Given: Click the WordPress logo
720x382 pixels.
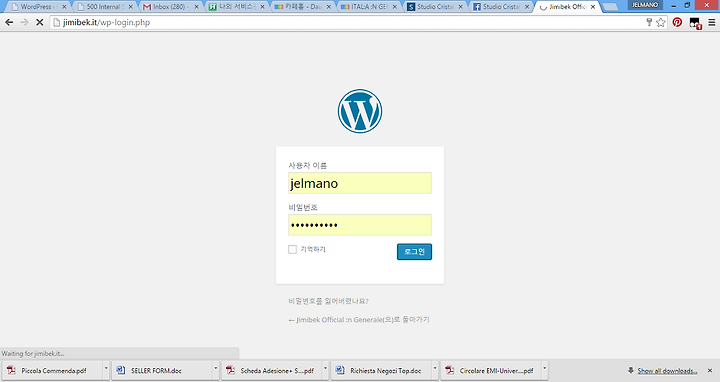Looking at the screenshot, I should coord(360,111).
